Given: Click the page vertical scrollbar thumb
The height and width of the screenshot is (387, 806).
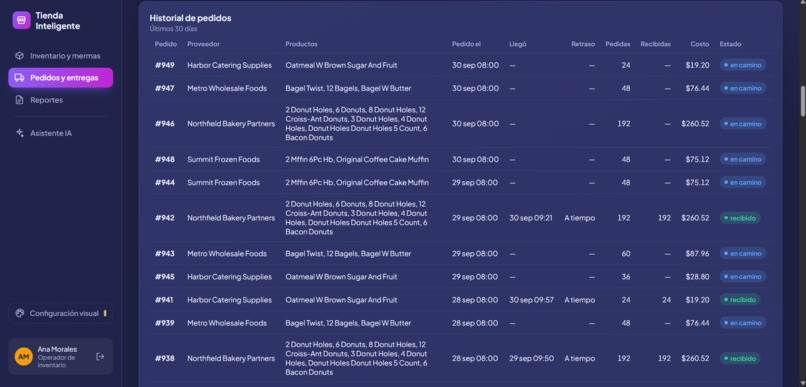Looking at the screenshot, I should point(802,101).
